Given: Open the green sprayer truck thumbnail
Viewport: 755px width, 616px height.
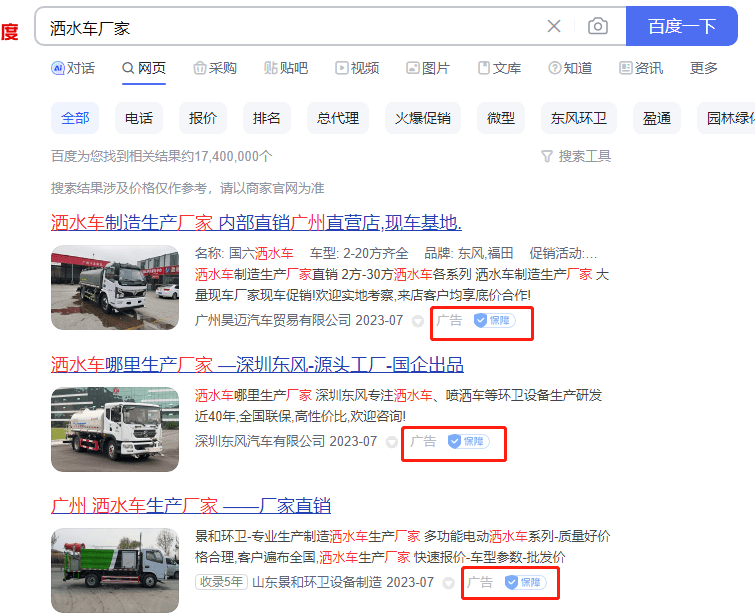Looking at the screenshot, I should [115, 570].
